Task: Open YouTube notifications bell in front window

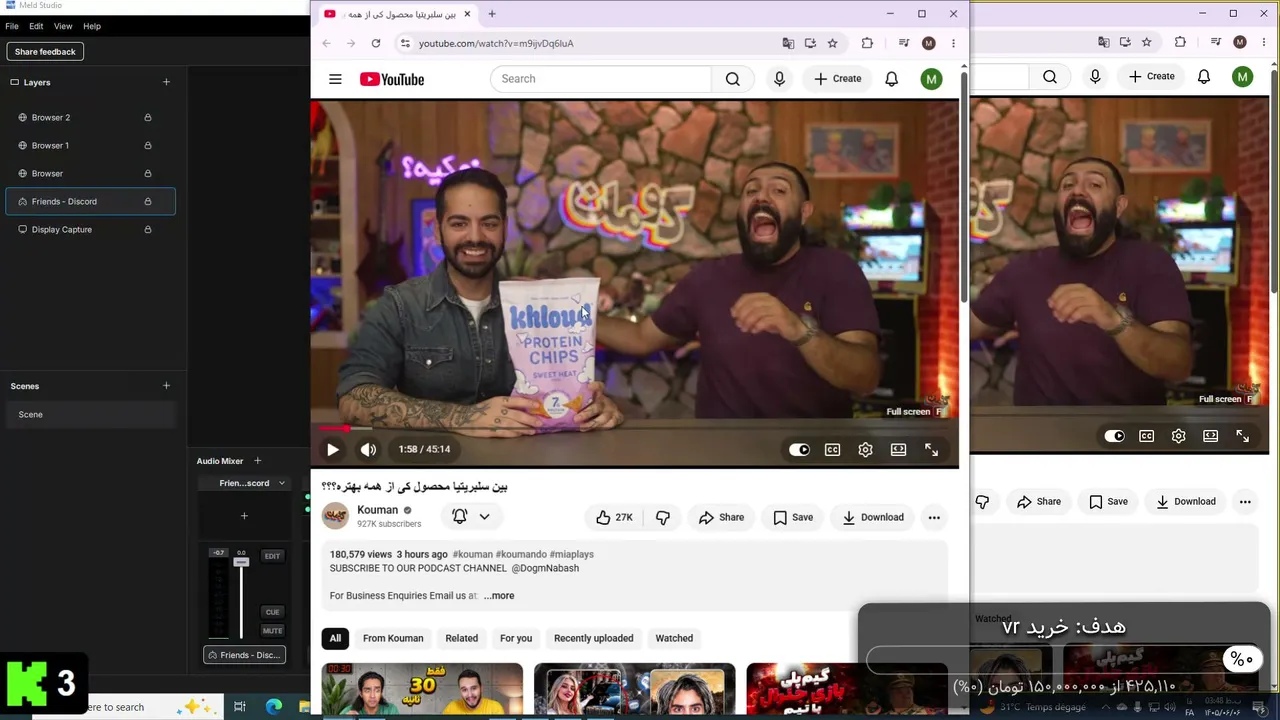Action: [x=891, y=79]
